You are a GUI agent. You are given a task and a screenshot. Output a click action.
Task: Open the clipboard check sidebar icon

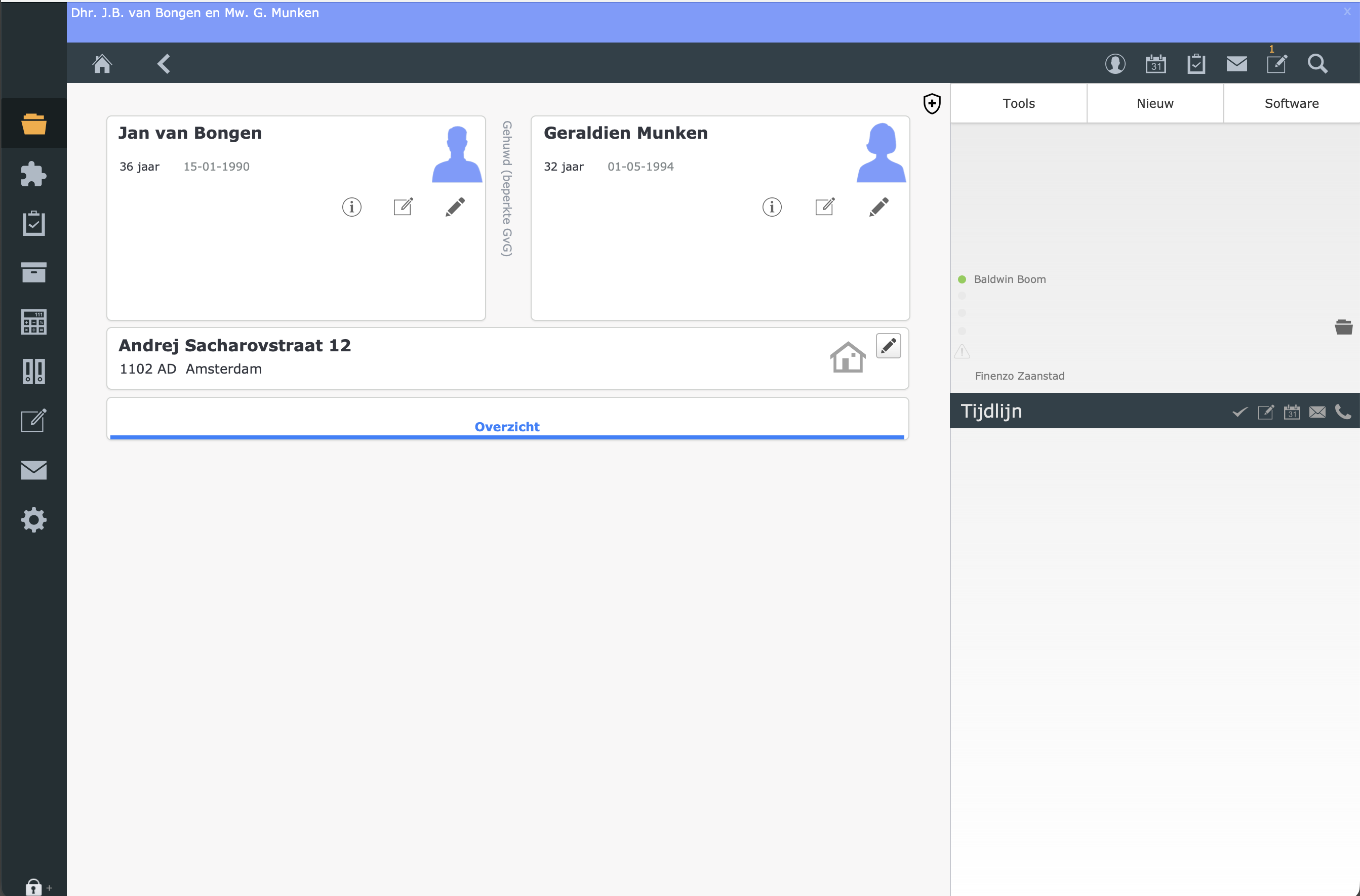(x=34, y=223)
